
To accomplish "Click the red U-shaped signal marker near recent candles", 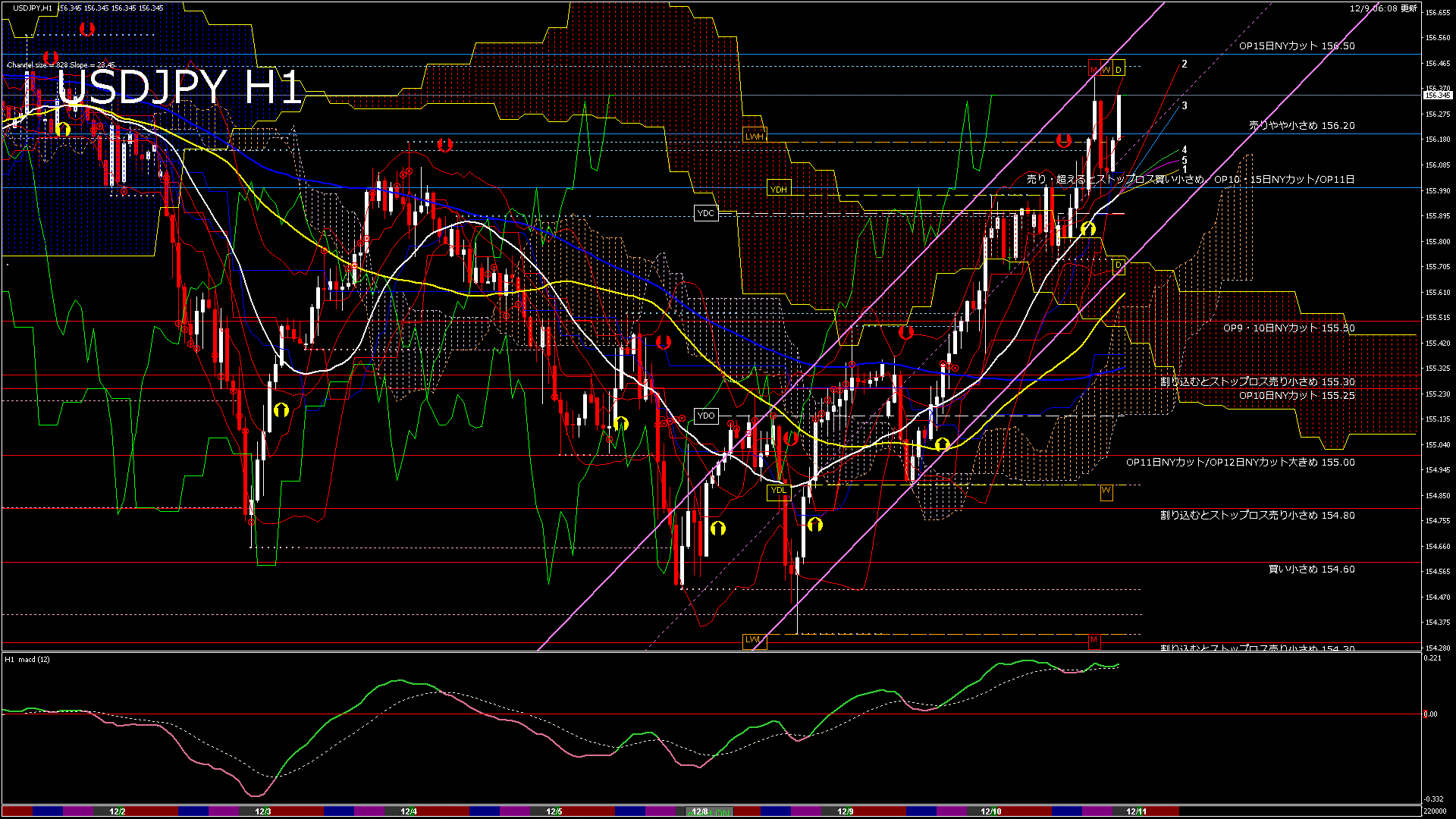I will (x=1063, y=140).
